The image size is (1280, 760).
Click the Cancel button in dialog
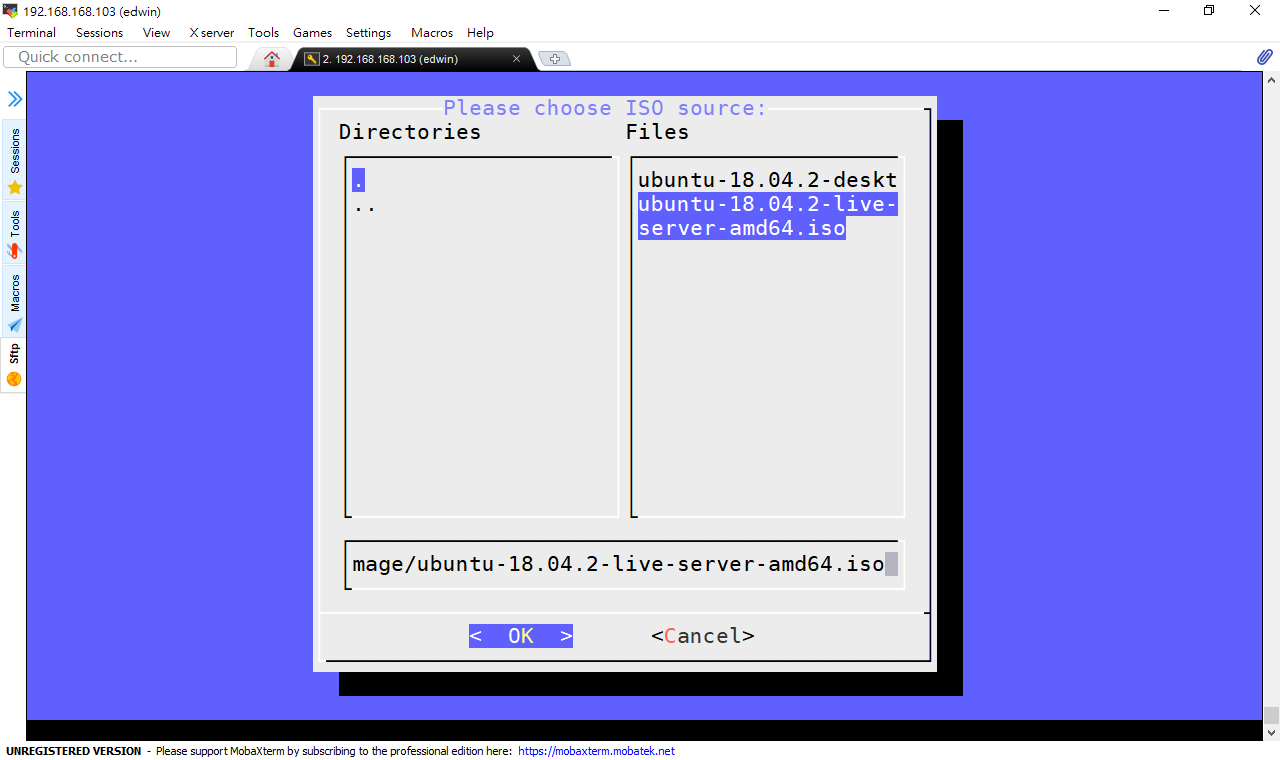coord(703,636)
